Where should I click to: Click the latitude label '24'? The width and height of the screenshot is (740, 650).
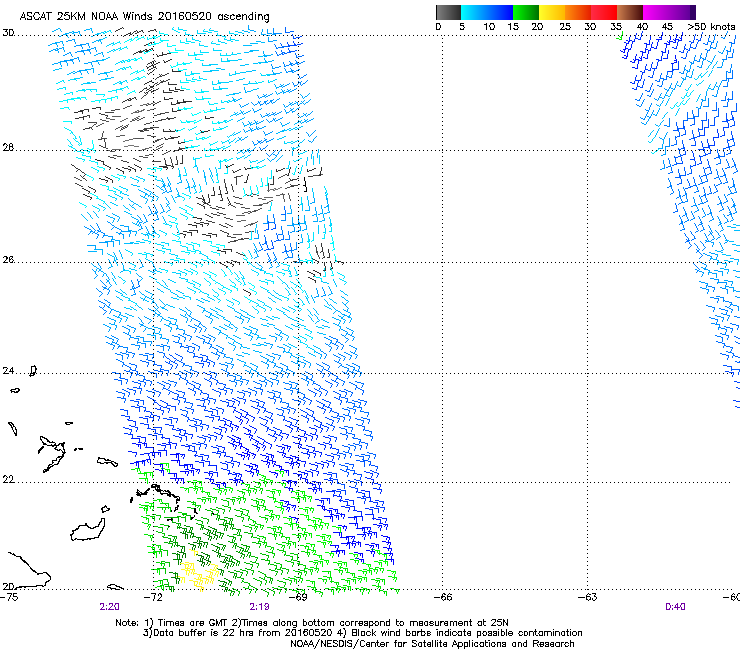(8, 371)
